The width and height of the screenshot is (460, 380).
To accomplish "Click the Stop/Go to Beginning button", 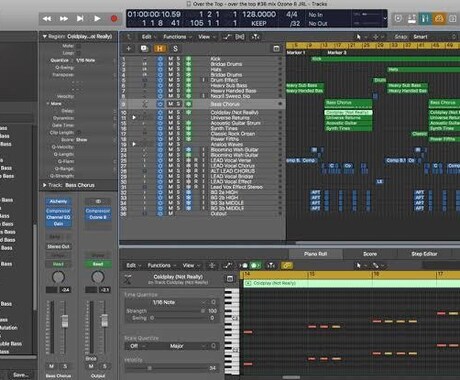I will click(x=80, y=19).
